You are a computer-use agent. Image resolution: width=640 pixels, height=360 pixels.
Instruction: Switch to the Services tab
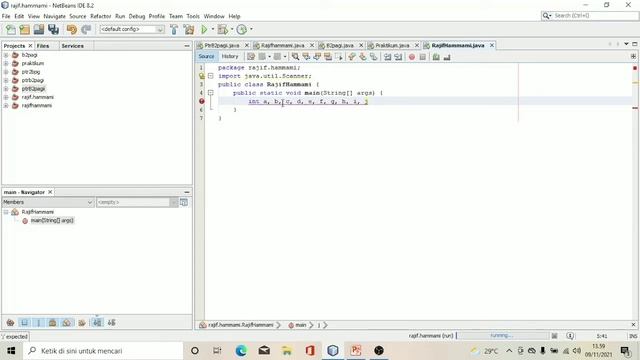[x=72, y=46]
